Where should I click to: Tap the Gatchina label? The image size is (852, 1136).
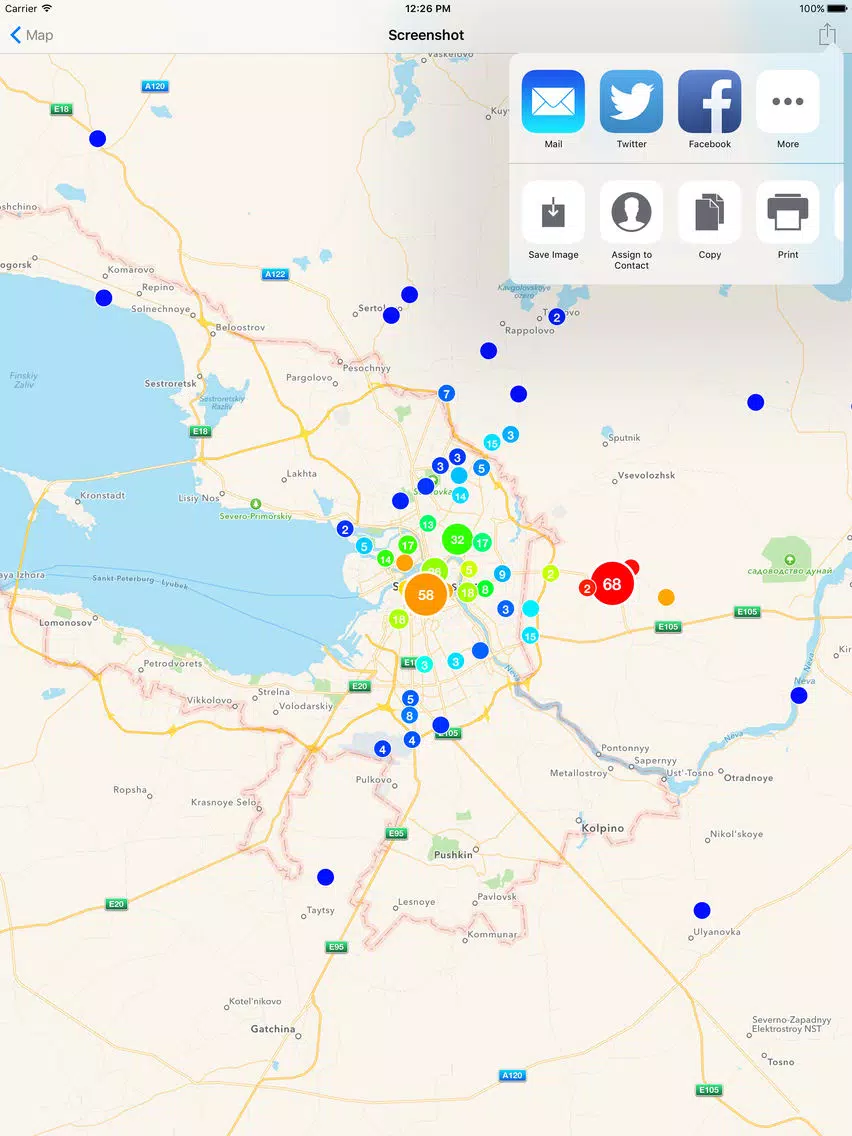[x=272, y=1029]
